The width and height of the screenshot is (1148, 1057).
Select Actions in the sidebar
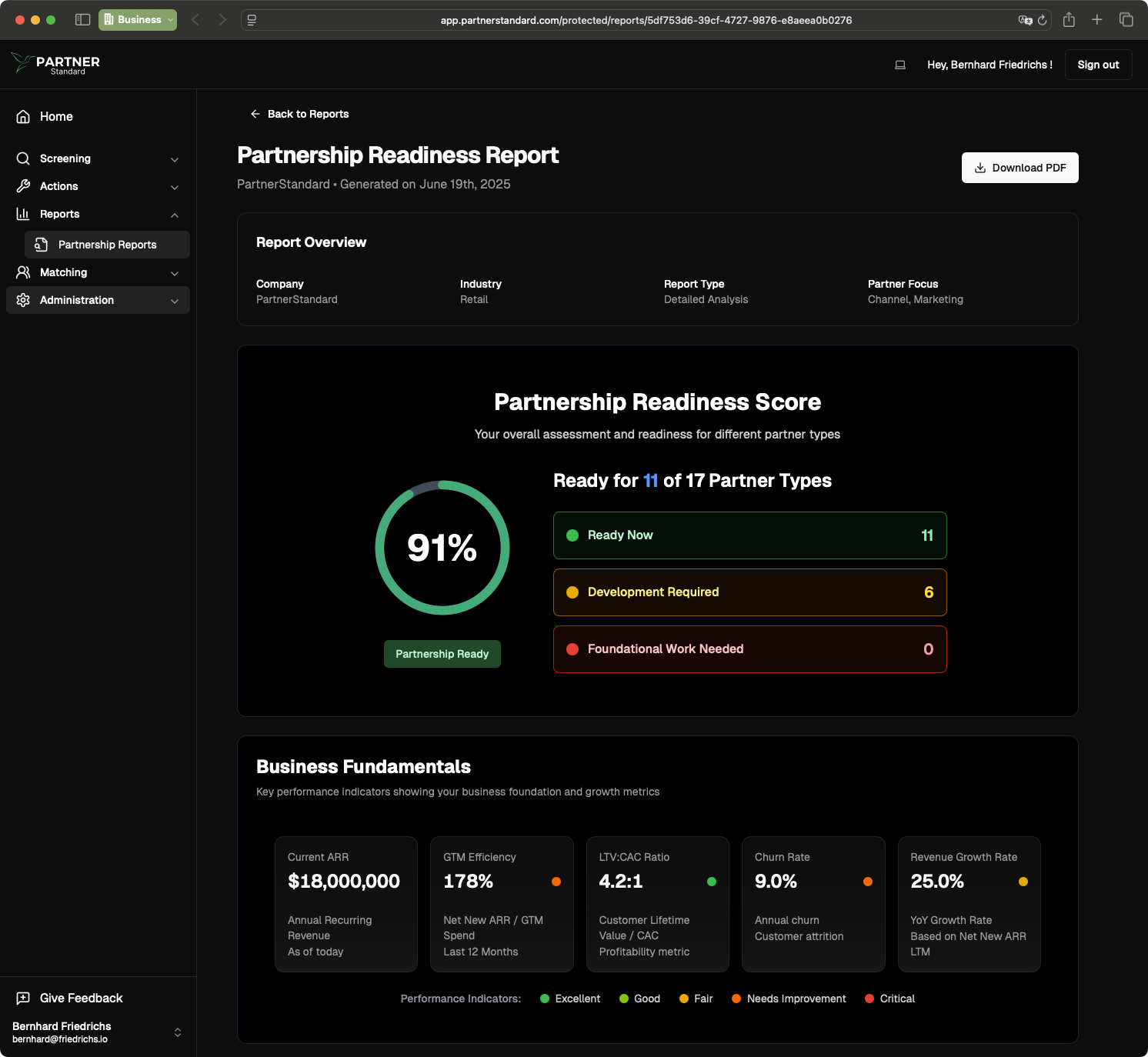(x=98, y=186)
